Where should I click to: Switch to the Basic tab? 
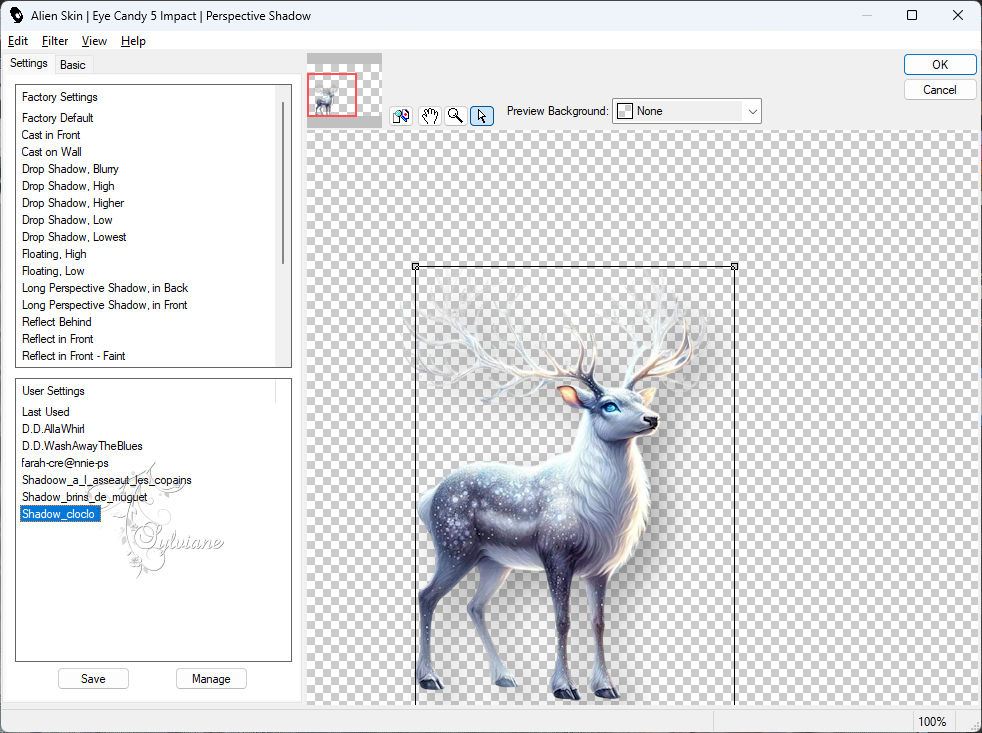pos(73,65)
